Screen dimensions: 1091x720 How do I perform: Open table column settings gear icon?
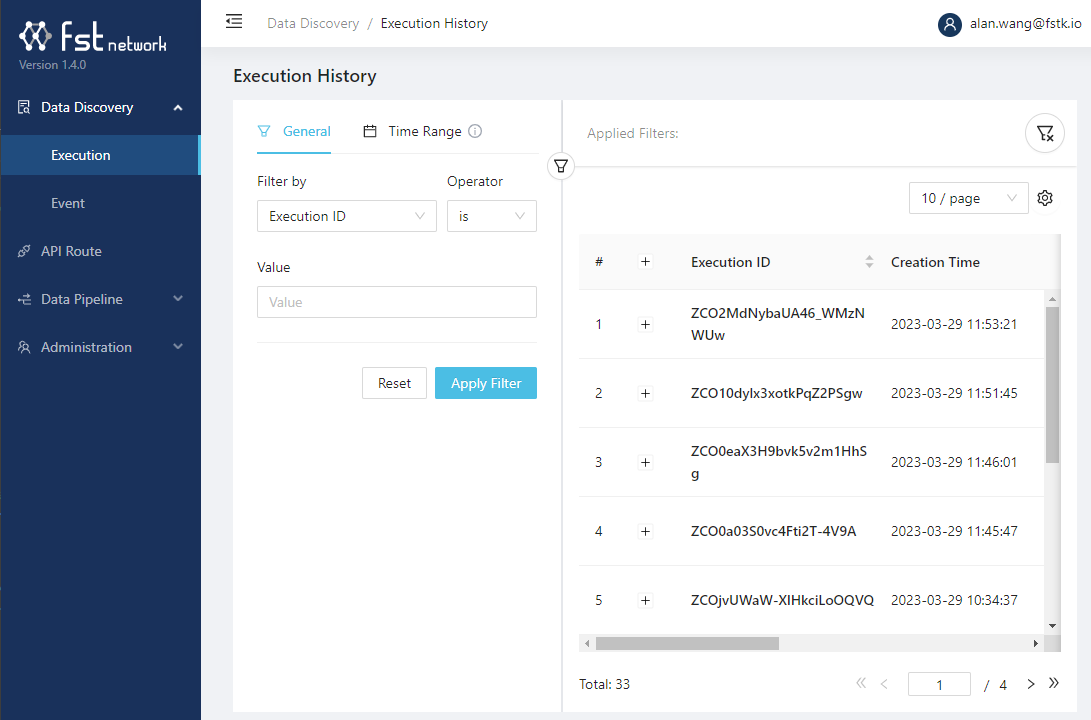click(x=1045, y=198)
